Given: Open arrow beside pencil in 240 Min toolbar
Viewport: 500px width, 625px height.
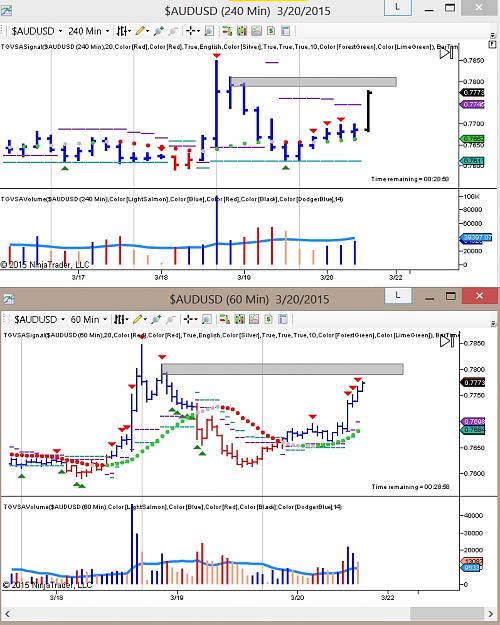Looking at the screenshot, I should [148, 31].
